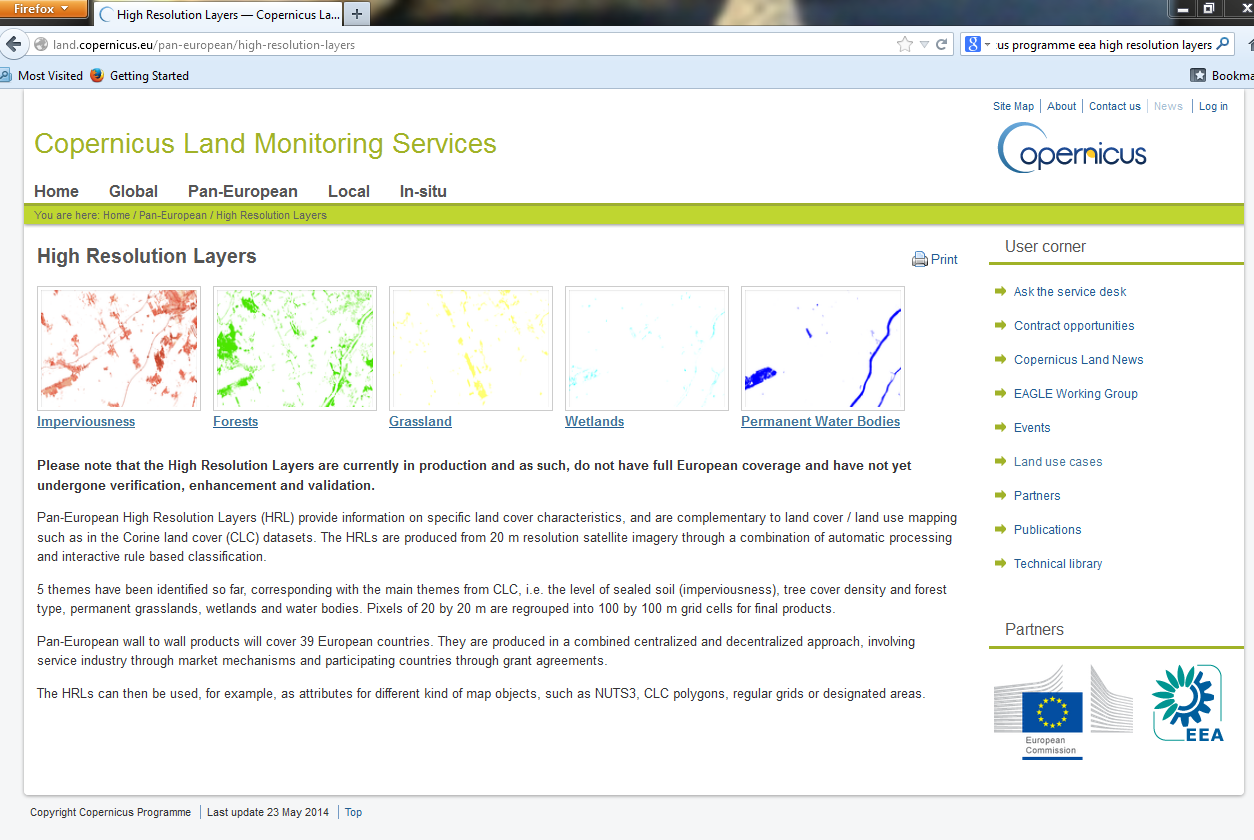The height and width of the screenshot is (840, 1254).
Task: Open the About link in header
Action: tap(1062, 106)
